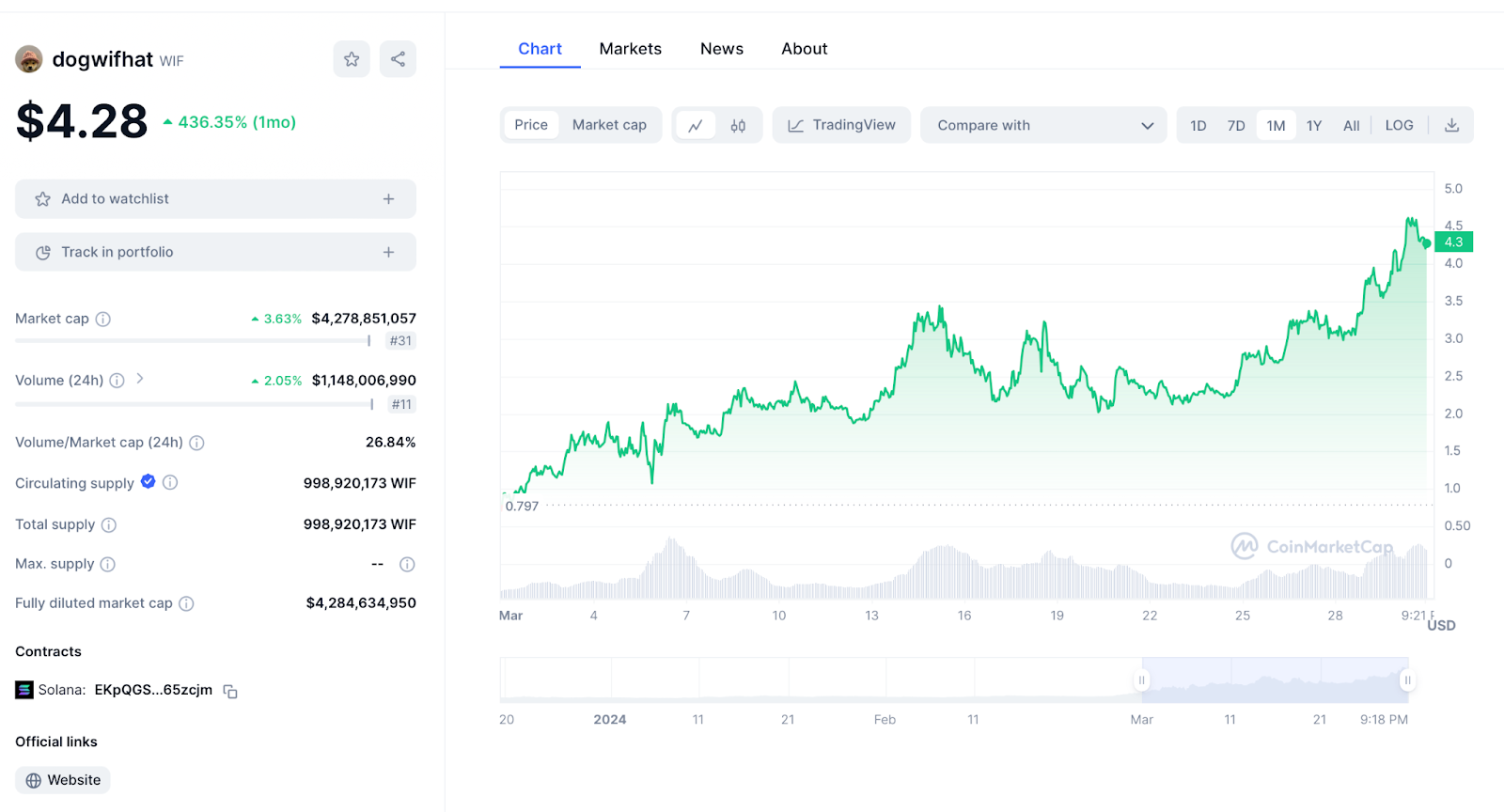Select the 7D time range
The width and height of the screenshot is (1504, 812).
click(x=1236, y=125)
